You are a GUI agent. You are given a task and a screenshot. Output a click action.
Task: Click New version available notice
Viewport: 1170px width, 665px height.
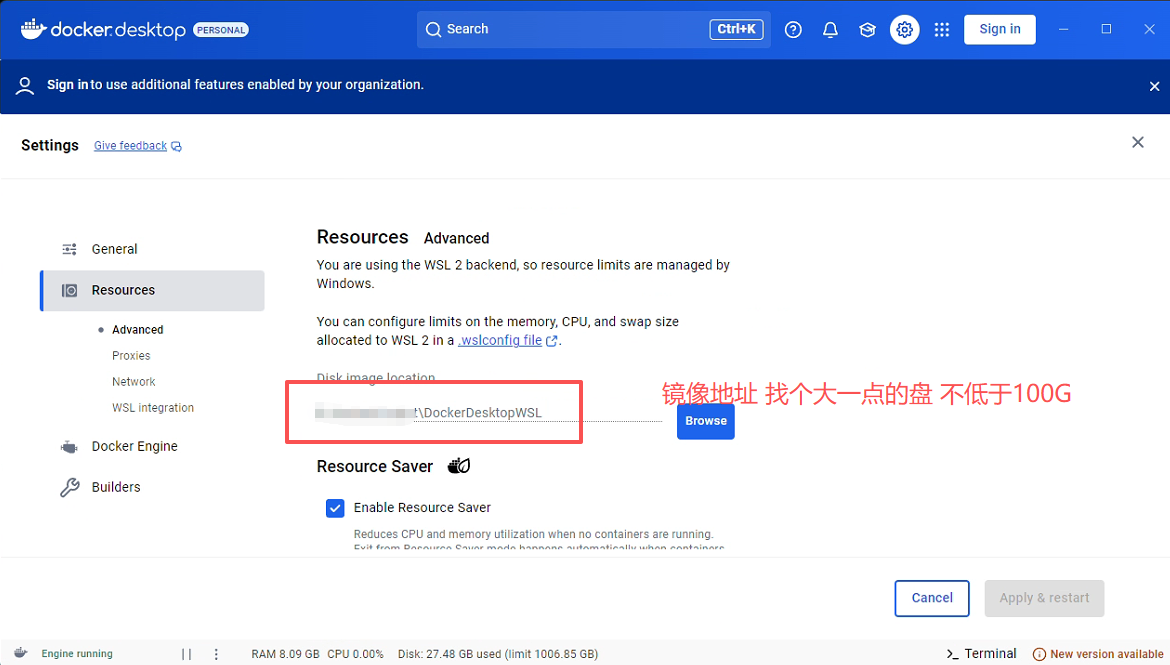(1098, 655)
